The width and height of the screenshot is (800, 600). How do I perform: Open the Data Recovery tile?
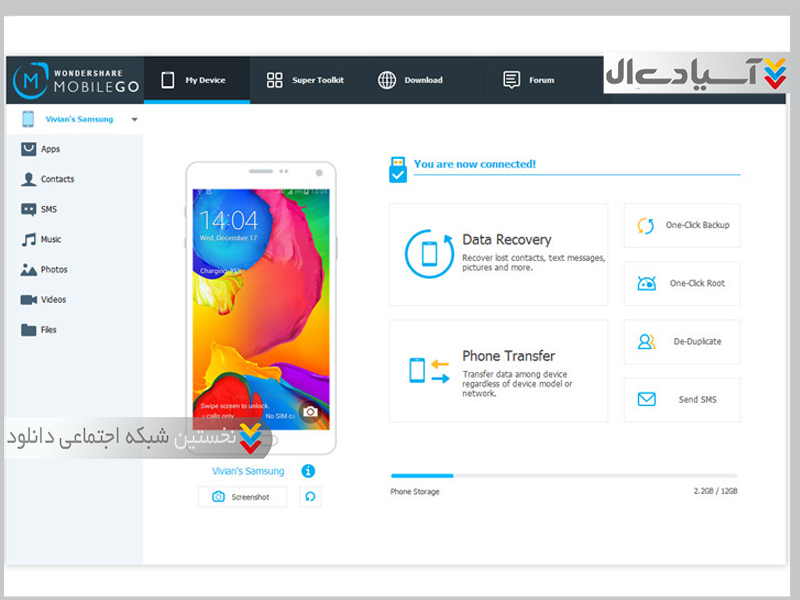pos(498,254)
